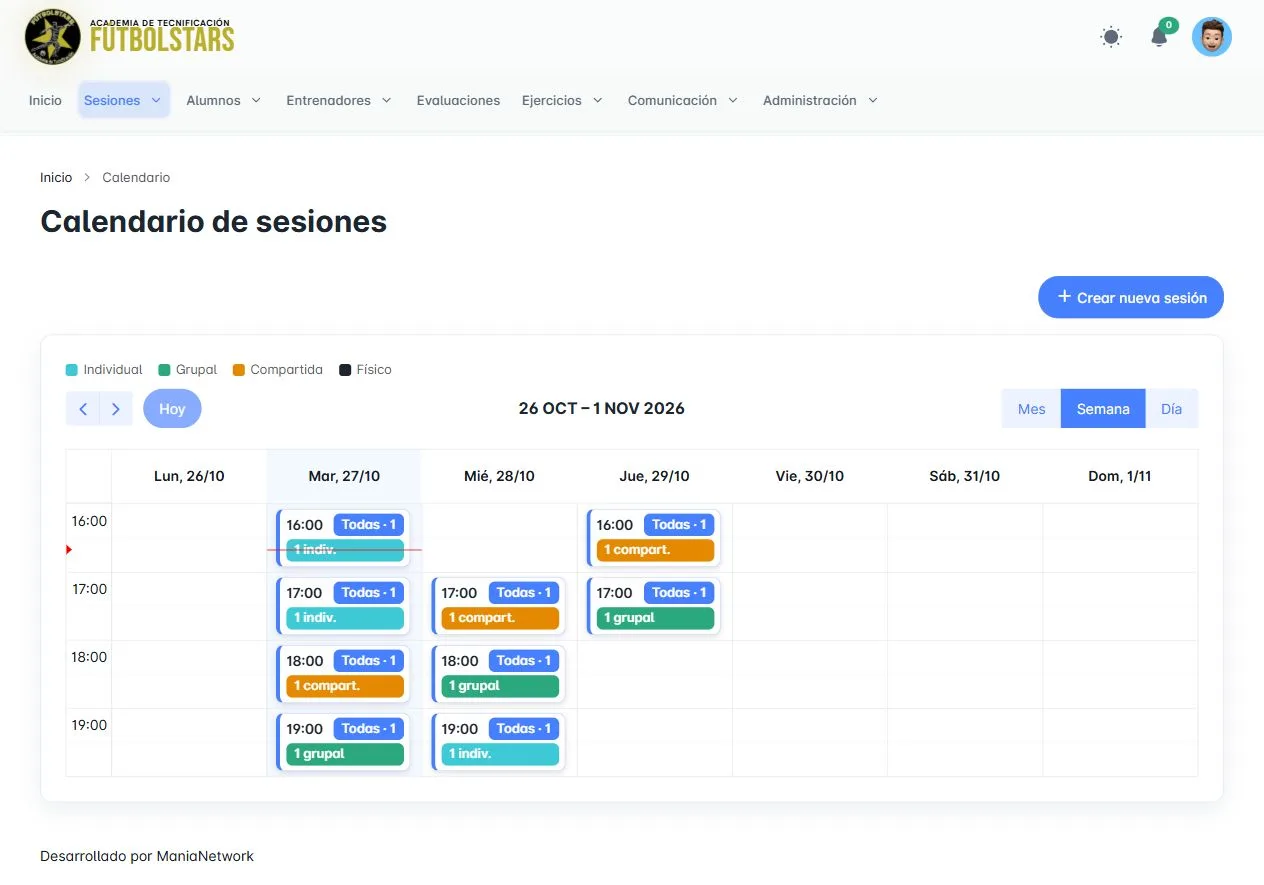Expand the Sesiones dropdown menu
Viewport: 1264px width, 885px height.
click(123, 100)
